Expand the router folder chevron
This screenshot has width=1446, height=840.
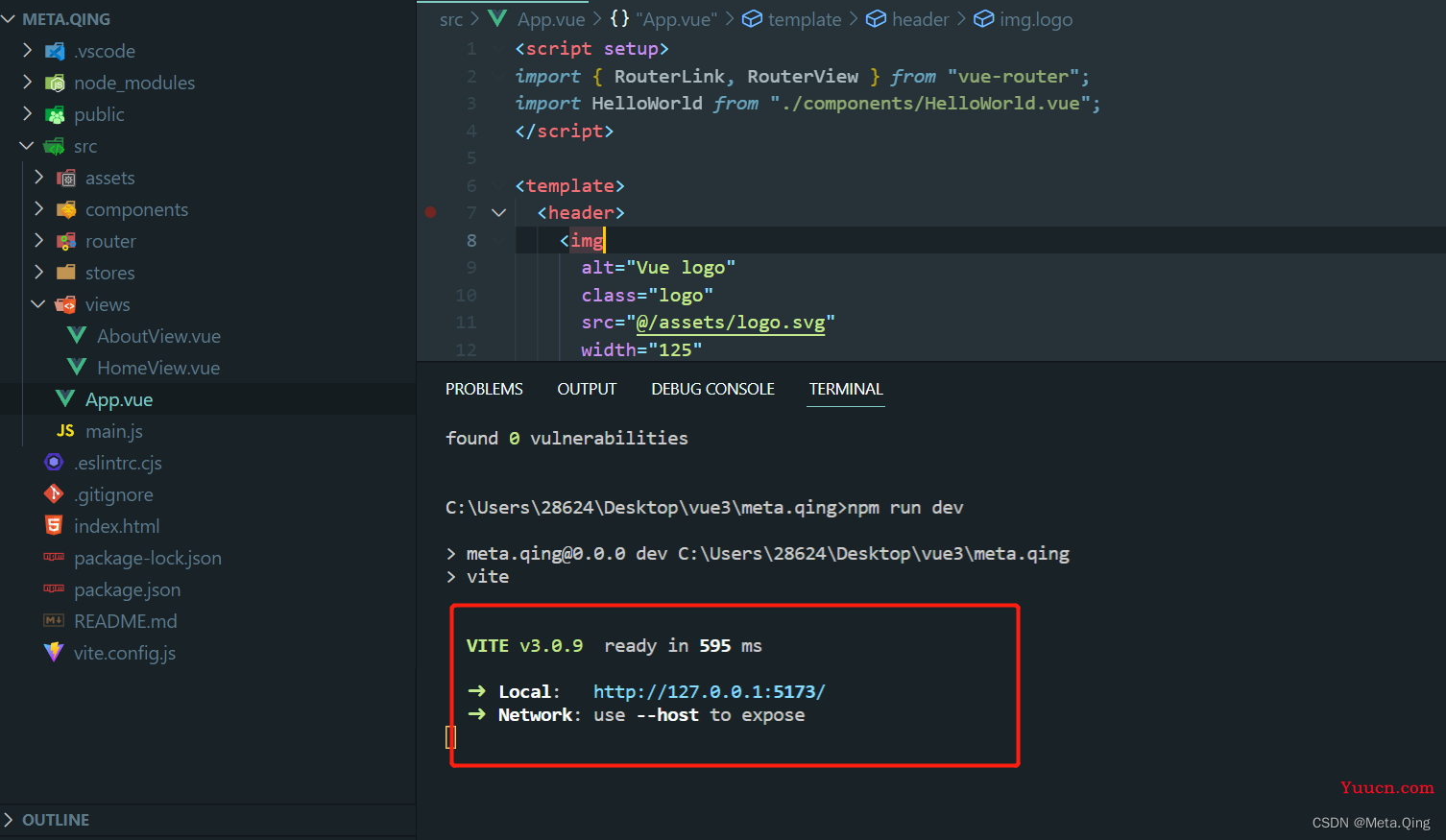pyautogui.click(x=38, y=240)
